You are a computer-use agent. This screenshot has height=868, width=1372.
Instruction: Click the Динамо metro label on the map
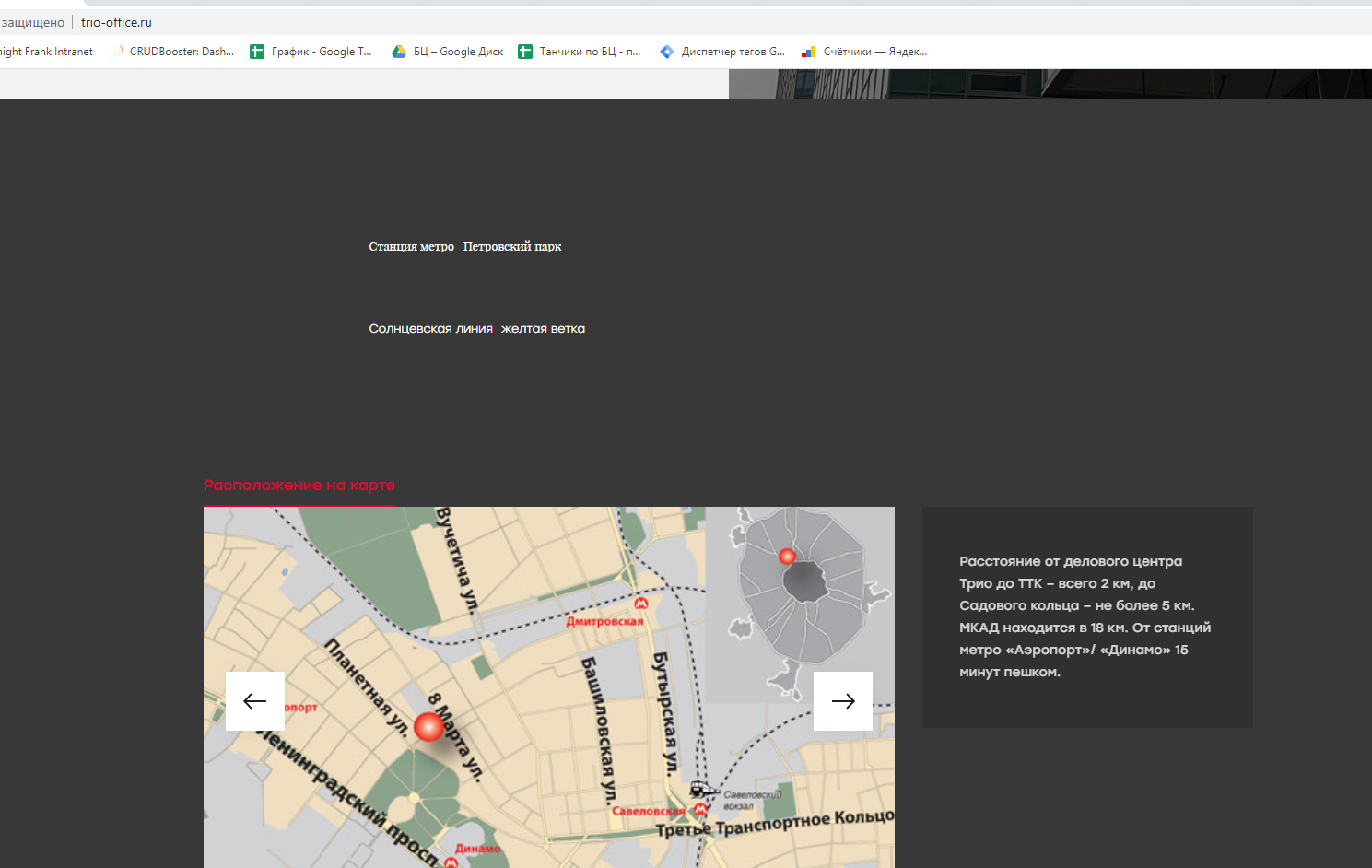click(477, 849)
